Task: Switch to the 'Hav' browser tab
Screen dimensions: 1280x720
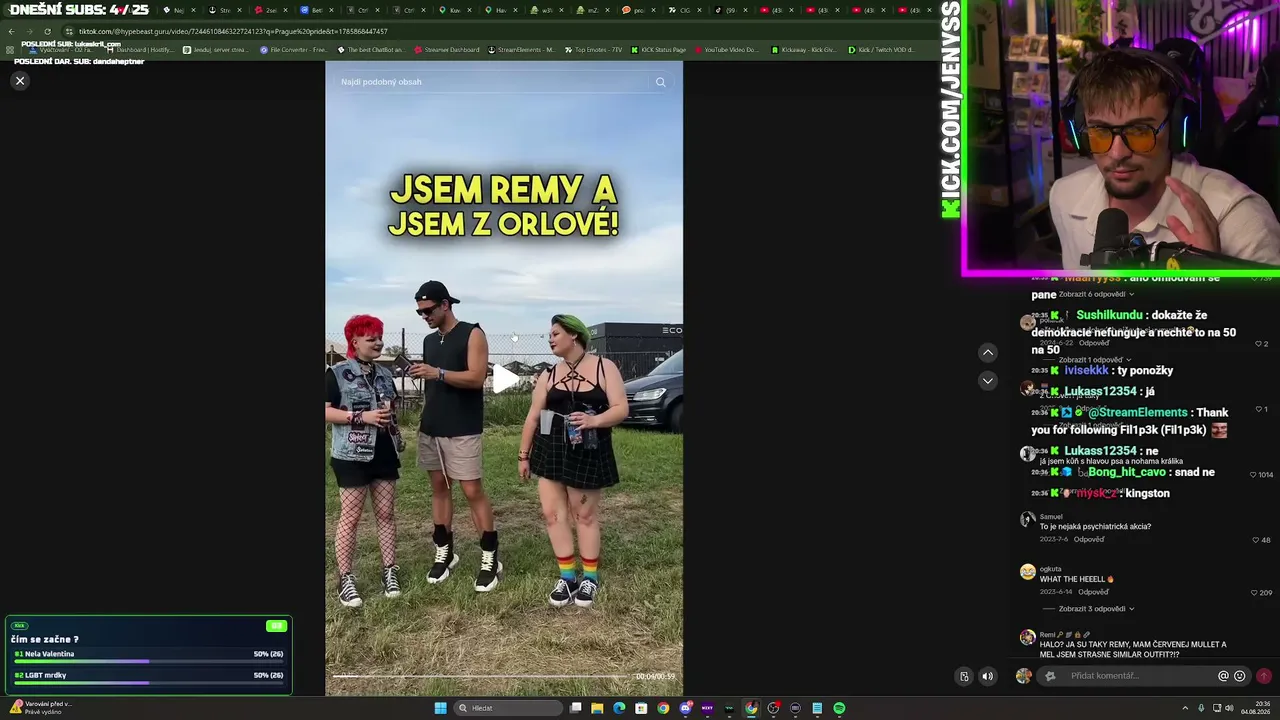Action: [x=500, y=10]
